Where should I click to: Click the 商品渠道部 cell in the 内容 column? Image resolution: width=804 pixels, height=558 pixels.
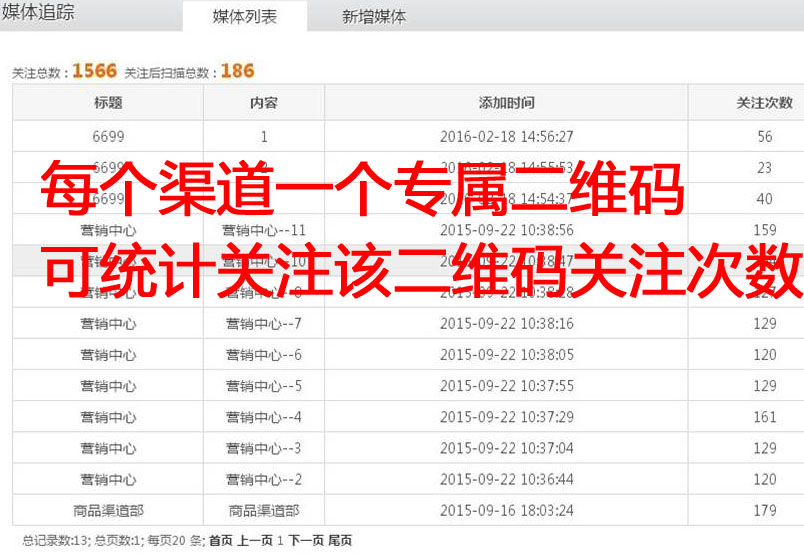click(264, 510)
